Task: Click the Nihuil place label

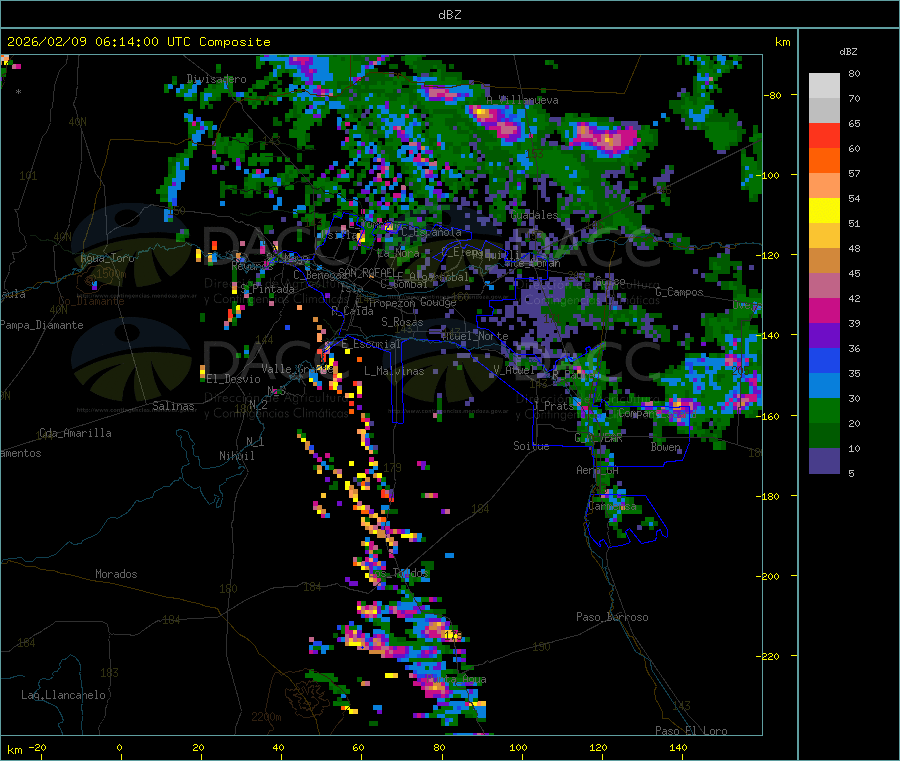Action: 236,456
